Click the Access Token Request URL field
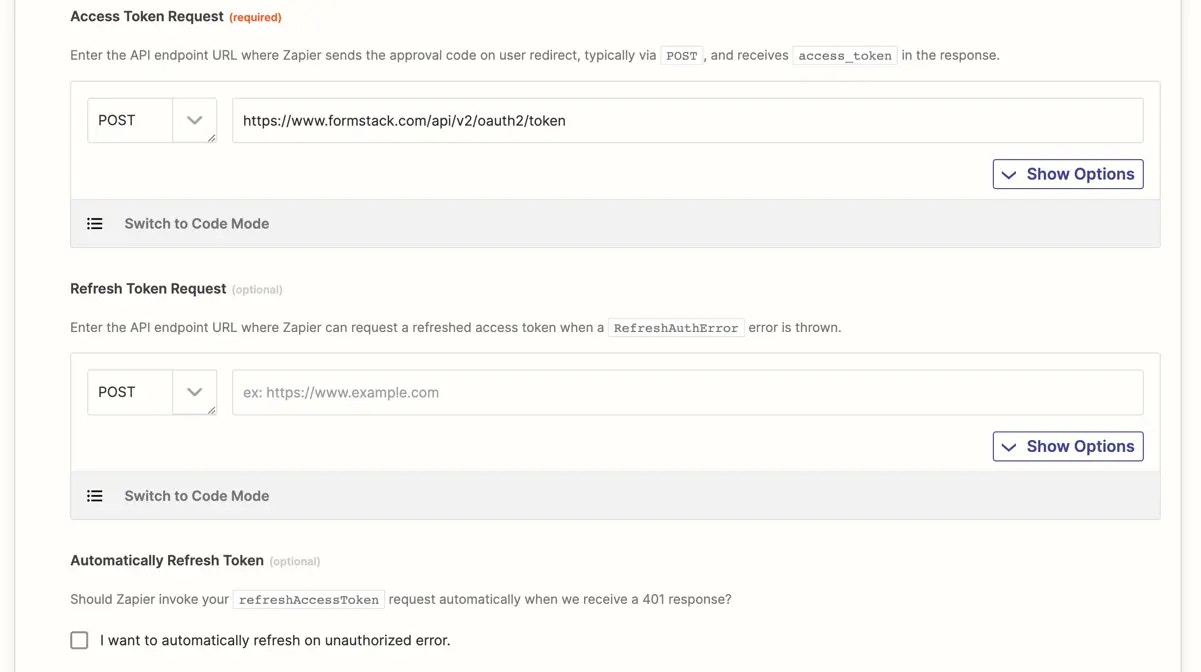 coord(687,120)
